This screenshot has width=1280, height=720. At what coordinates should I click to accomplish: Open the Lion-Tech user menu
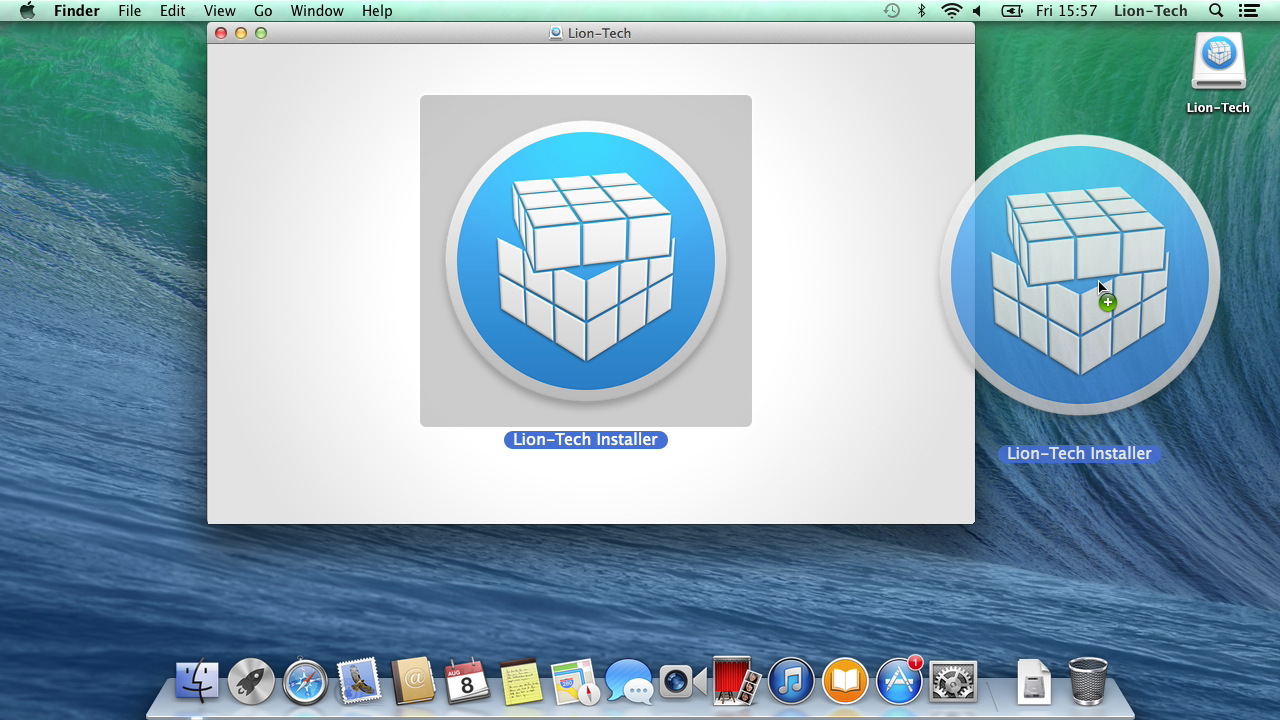coord(1150,11)
